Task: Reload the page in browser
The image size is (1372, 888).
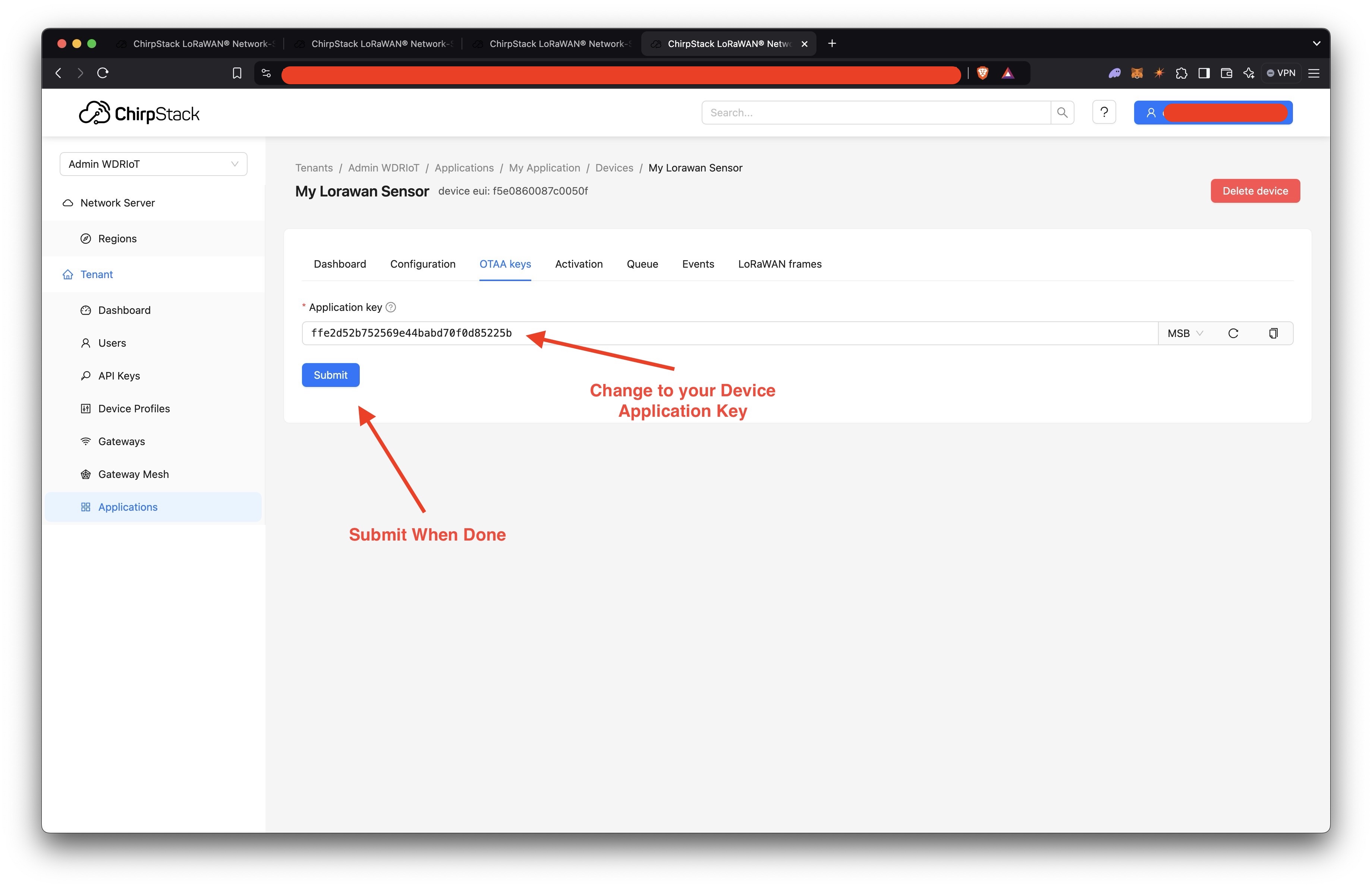Action: (103, 73)
